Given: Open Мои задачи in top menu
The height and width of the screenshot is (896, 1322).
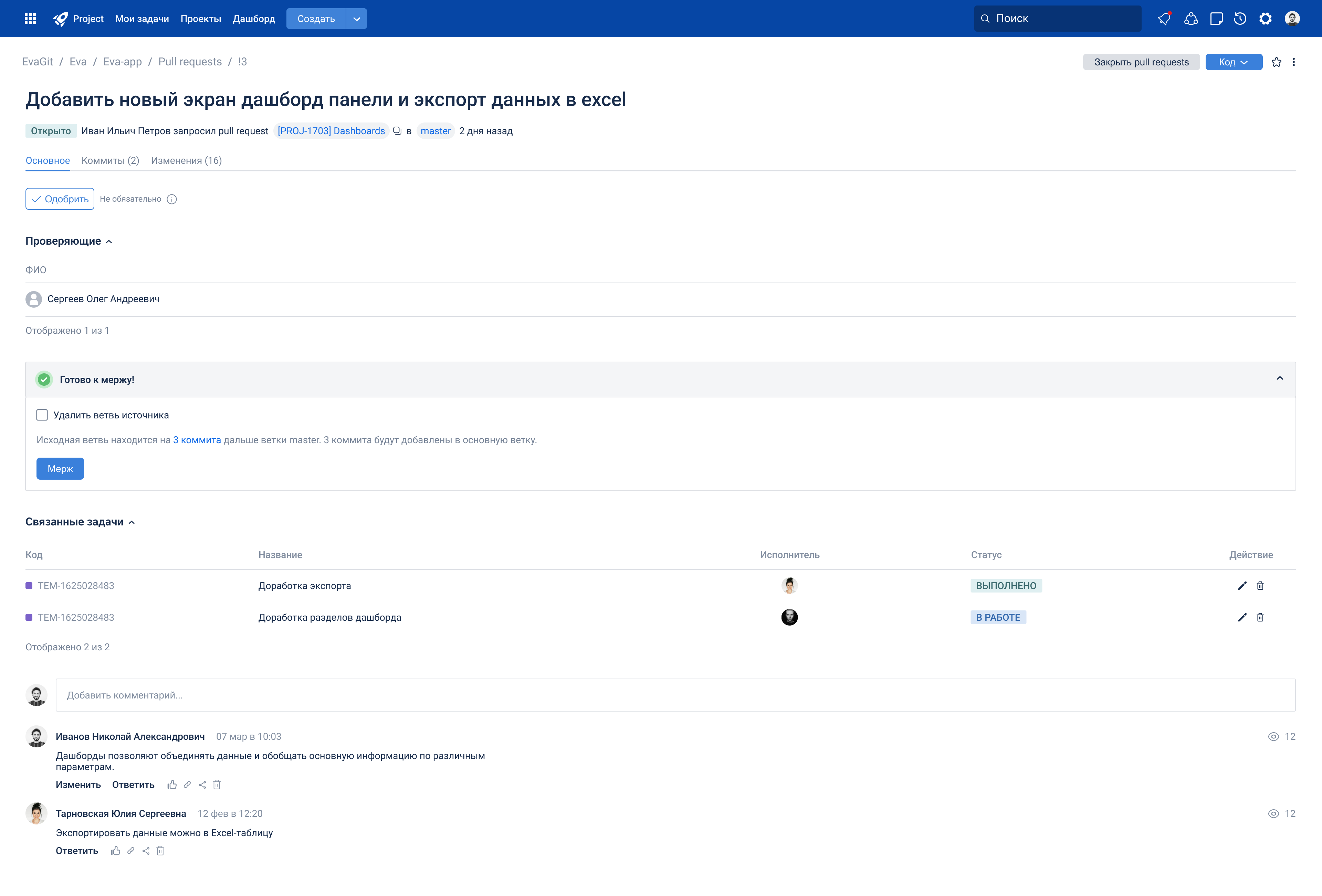Looking at the screenshot, I should click(x=142, y=19).
